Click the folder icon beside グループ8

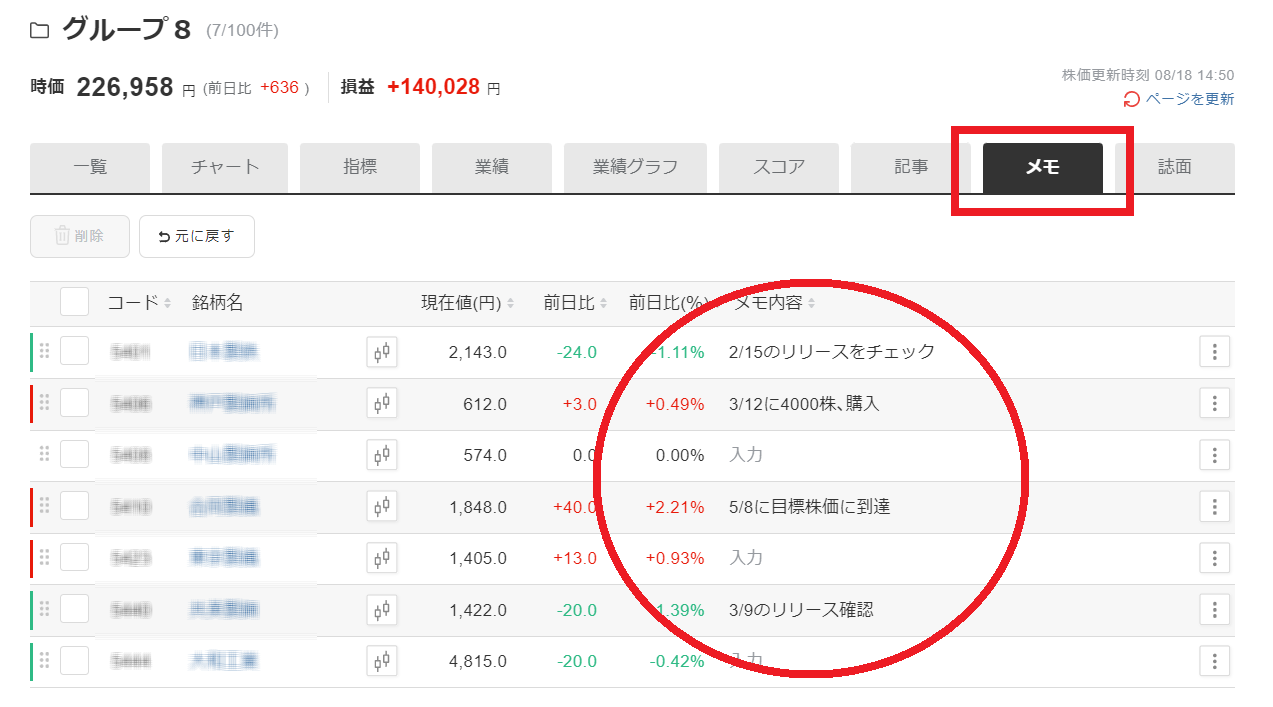(x=39, y=30)
